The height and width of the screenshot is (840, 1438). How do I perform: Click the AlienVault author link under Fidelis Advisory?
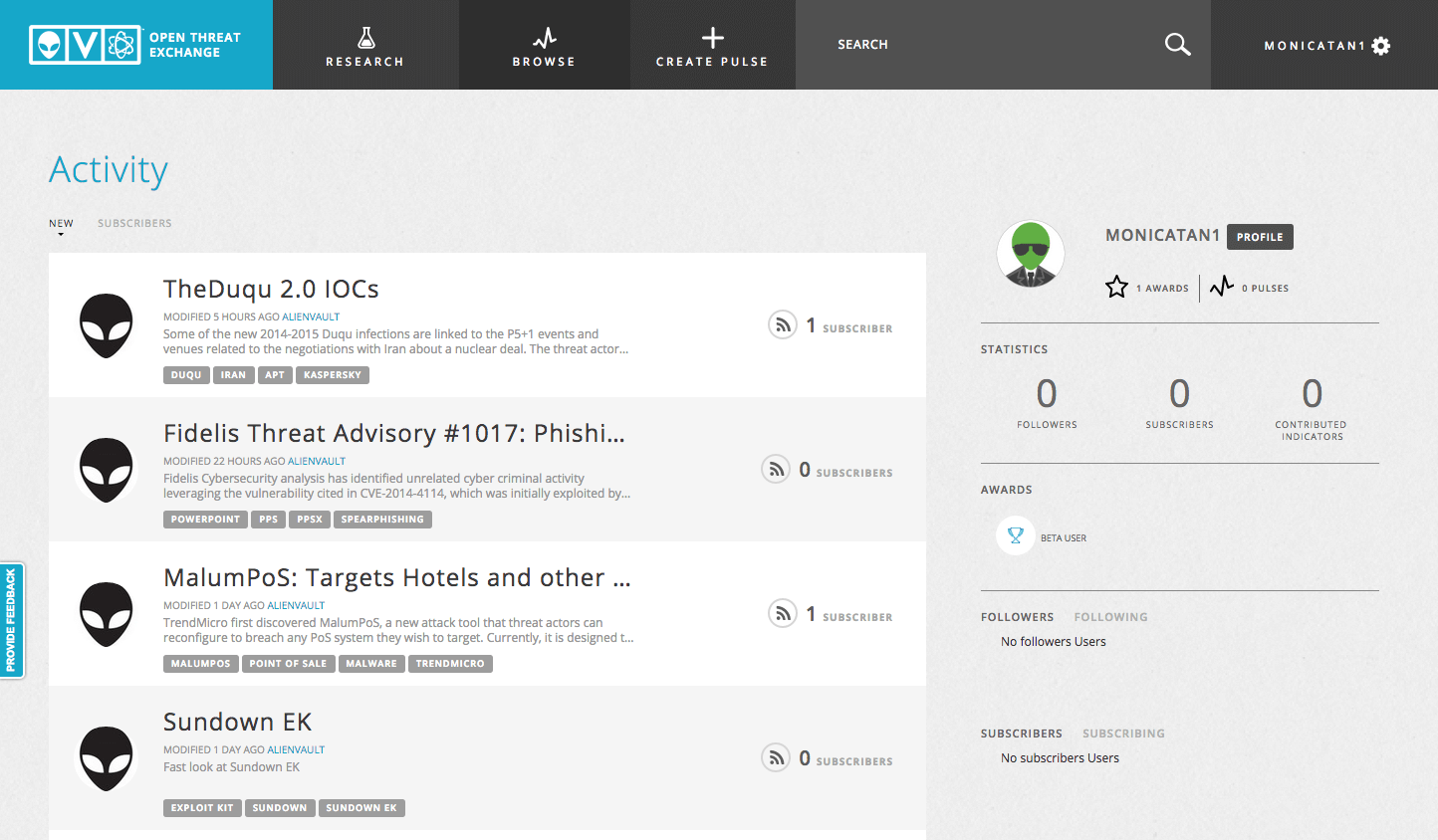(x=317, y=461)
